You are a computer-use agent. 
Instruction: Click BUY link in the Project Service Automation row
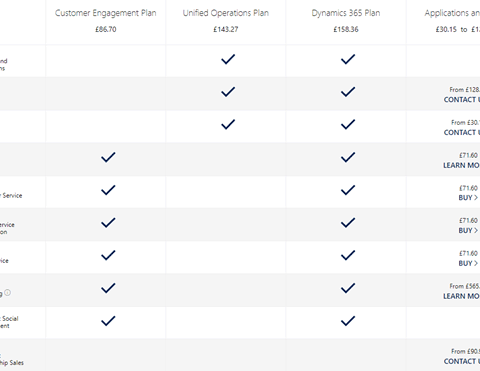click(468, 230)
